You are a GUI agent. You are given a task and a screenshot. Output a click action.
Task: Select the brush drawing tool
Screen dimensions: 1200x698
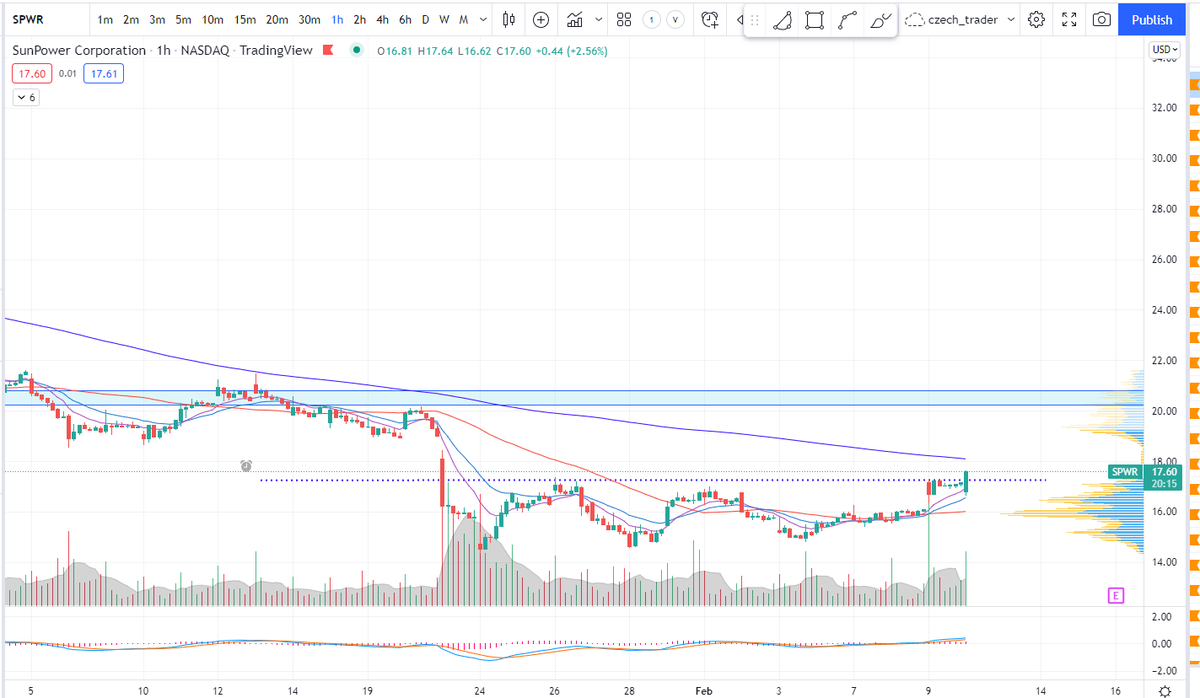point(880,19)
